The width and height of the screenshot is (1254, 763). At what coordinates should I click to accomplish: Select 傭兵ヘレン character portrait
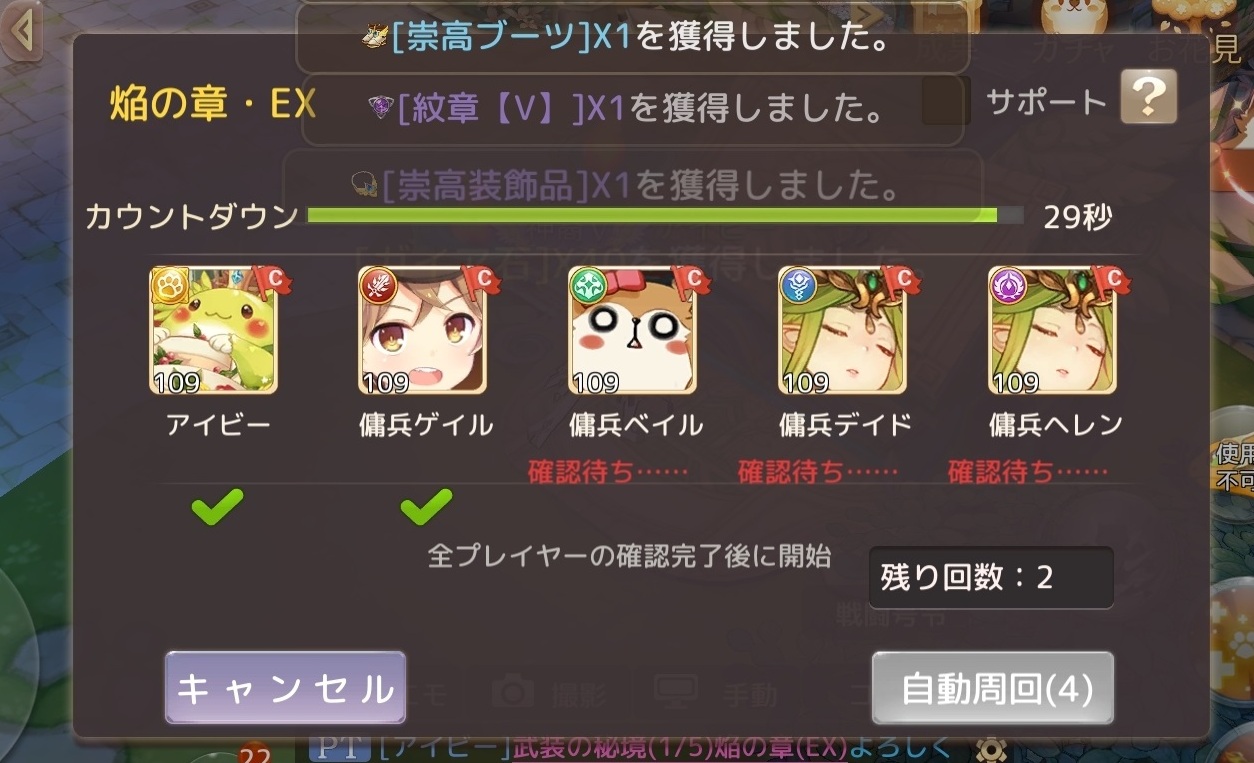click(x=1053, y=331)
